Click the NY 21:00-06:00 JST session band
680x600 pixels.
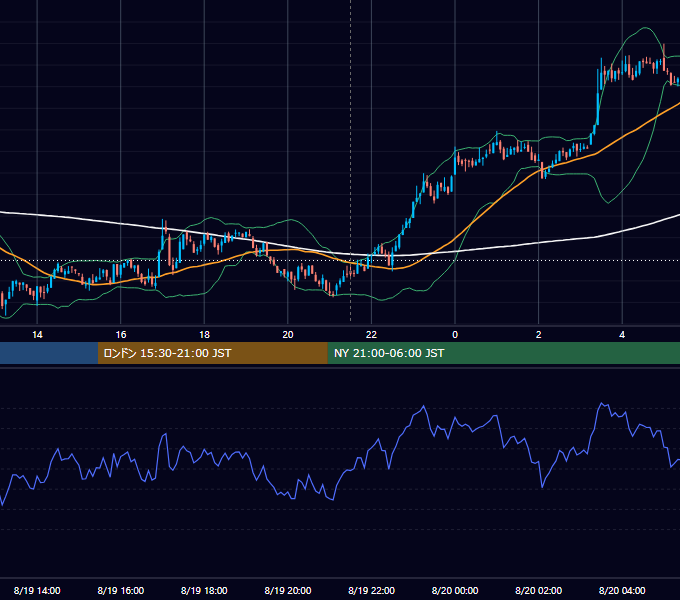pyautogui.click(x=503, y=353)
